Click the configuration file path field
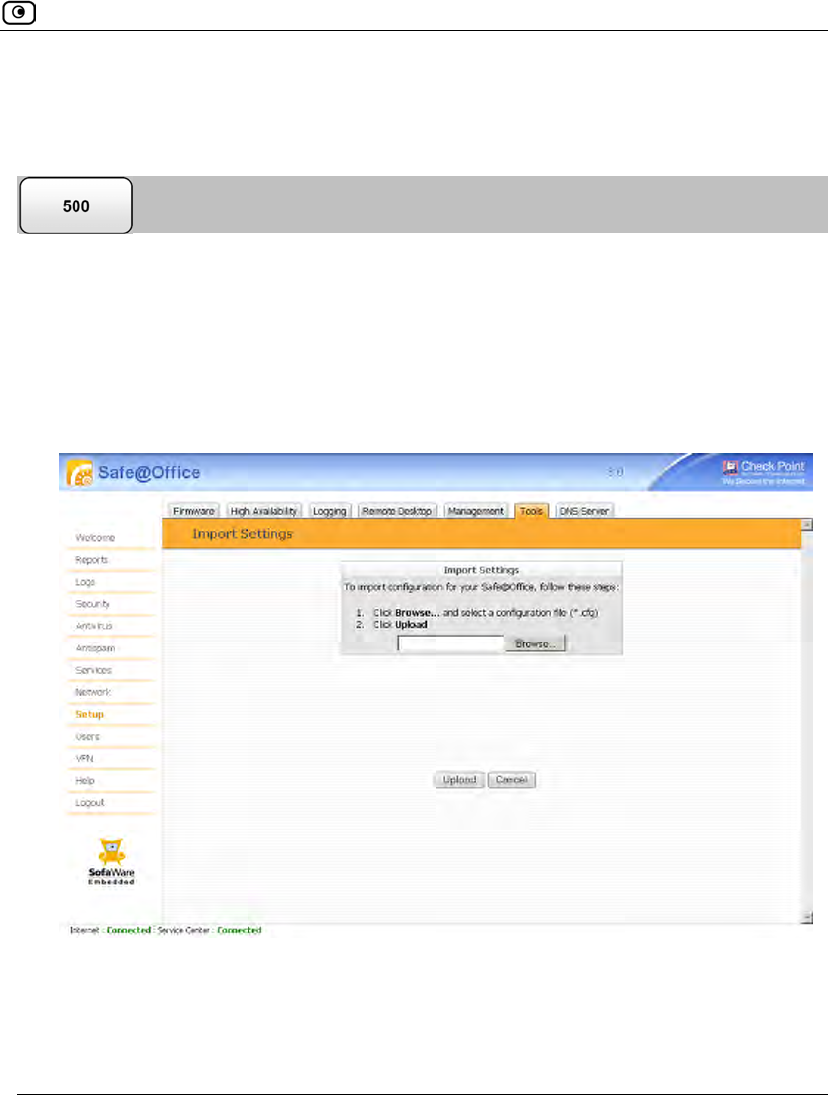The image size is (828, 1095). tap(451, 644)
